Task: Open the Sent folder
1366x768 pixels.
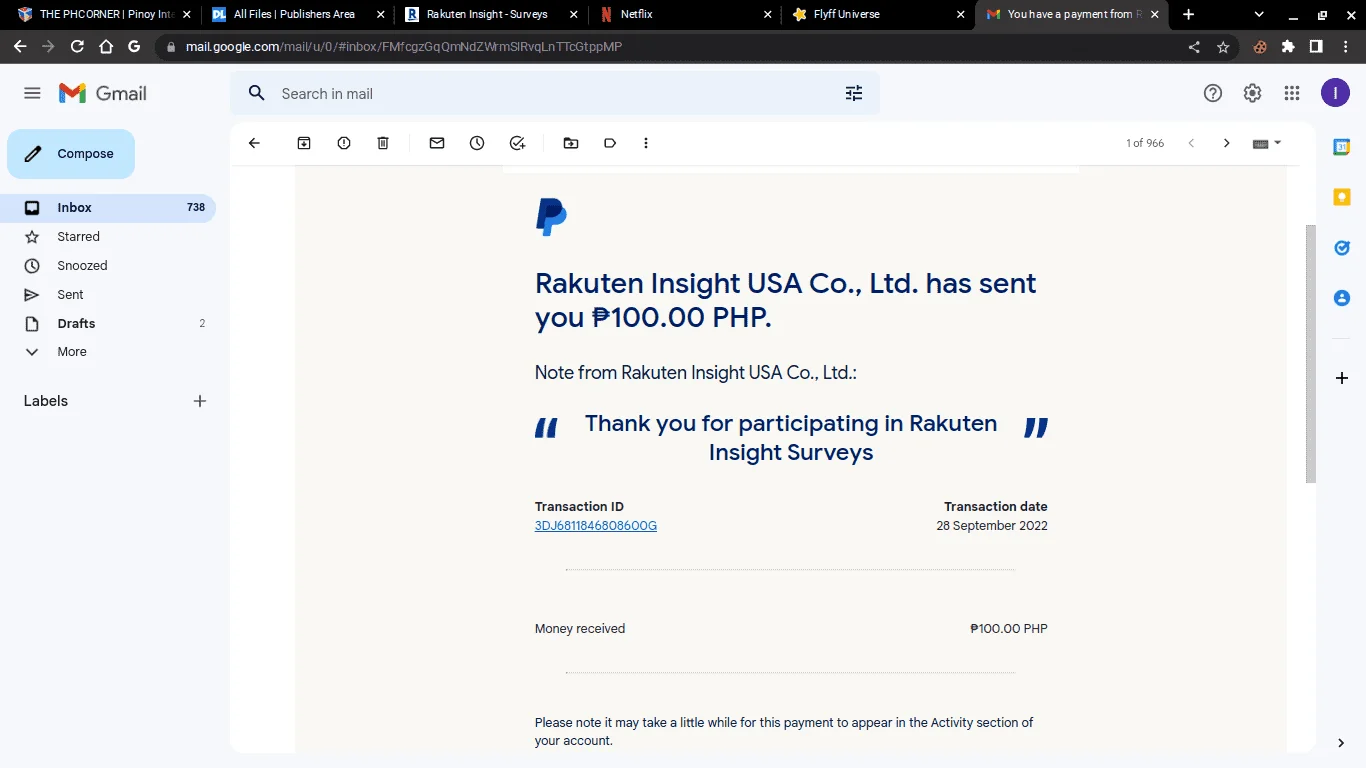Action: click(108, 295)
